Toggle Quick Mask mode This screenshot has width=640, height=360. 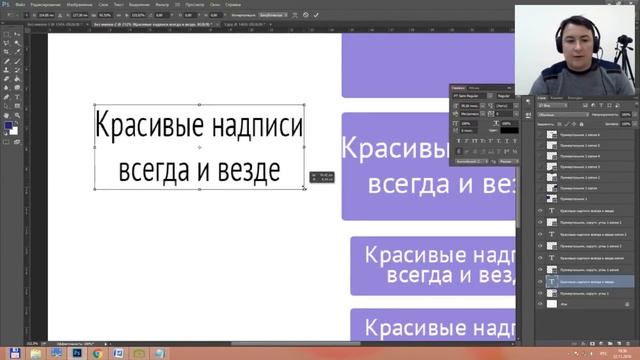pos(7,142)
